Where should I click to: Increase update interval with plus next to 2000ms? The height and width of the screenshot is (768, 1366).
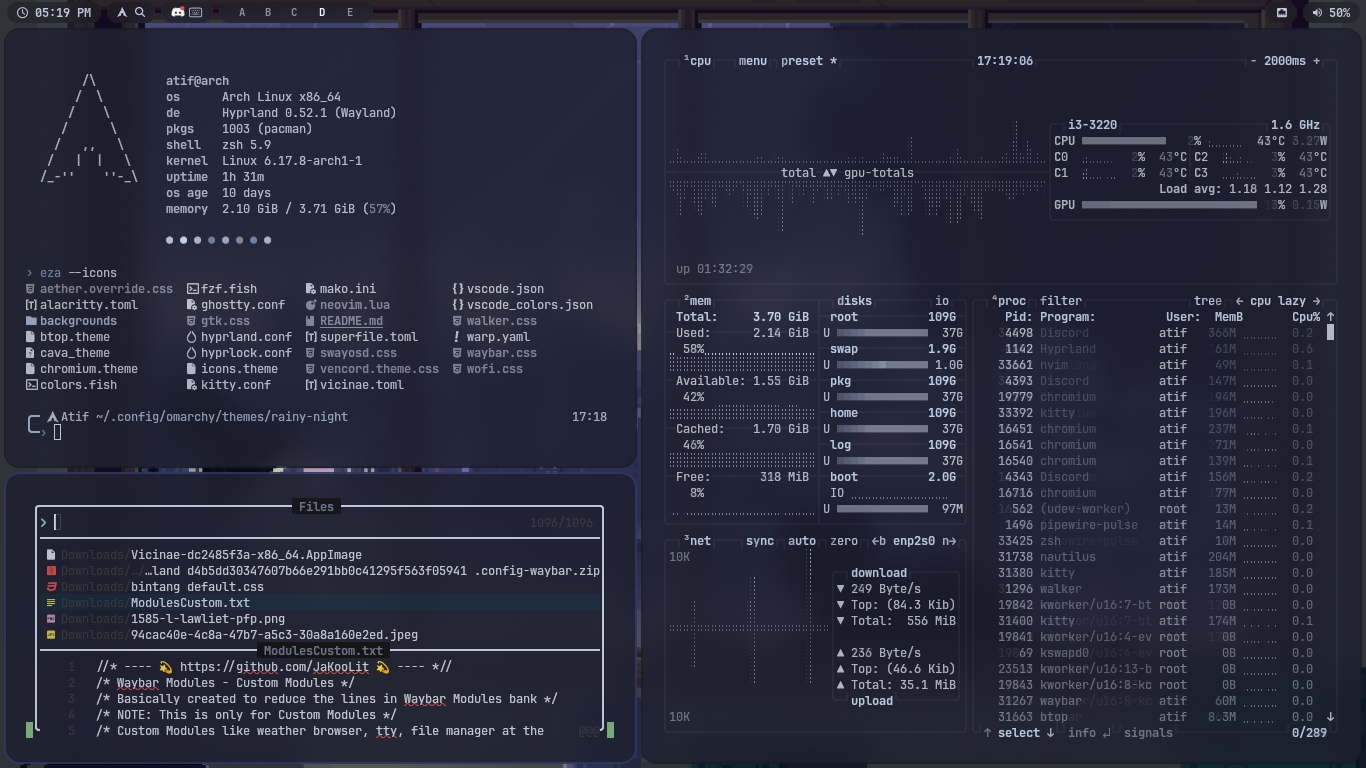tap(1316, 61)
